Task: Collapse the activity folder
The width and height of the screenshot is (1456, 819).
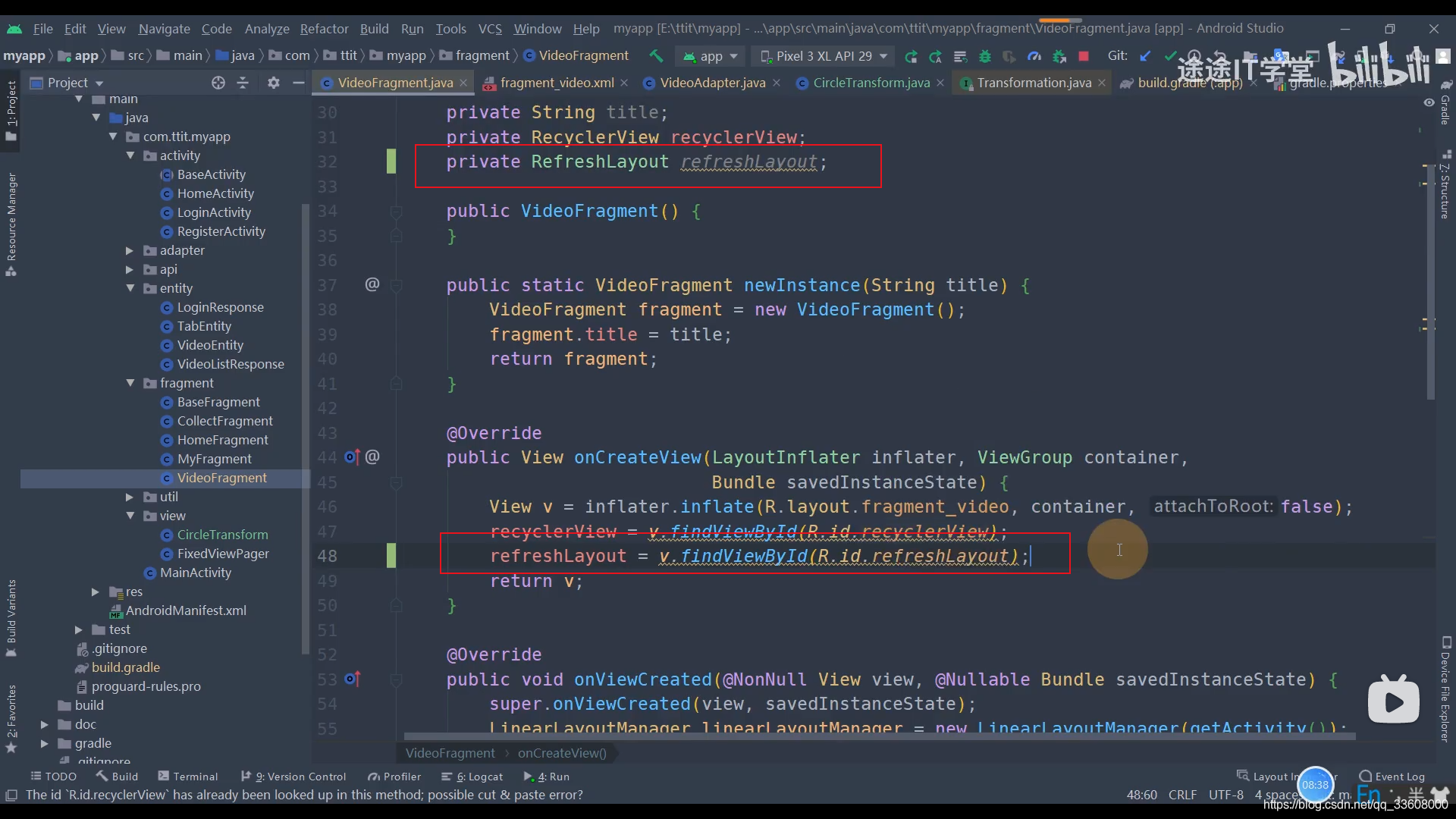Action: [x=130, y=155]
